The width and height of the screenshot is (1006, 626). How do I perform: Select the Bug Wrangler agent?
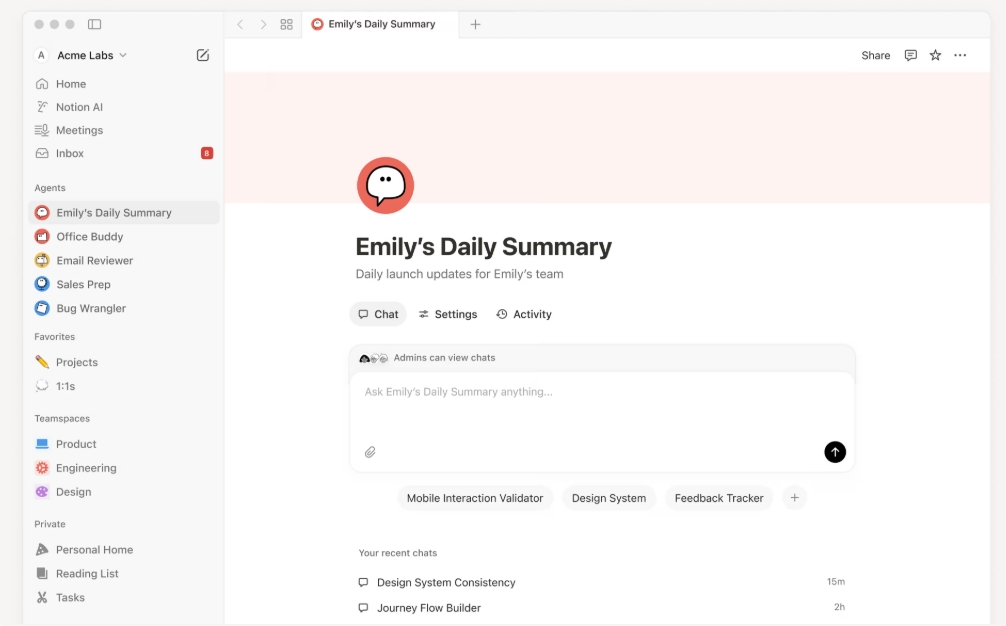coord(124,309)
